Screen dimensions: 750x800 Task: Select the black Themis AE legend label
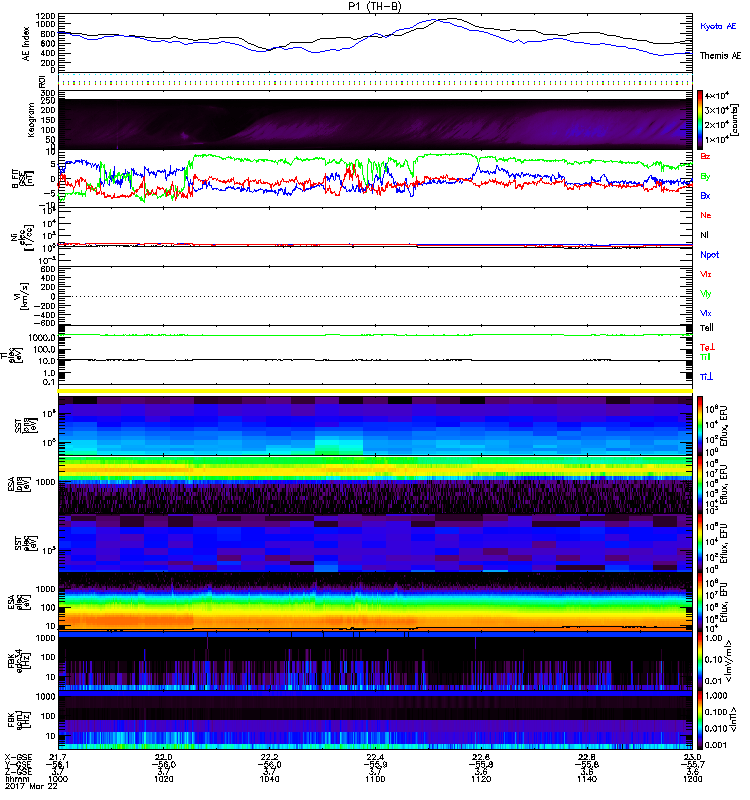tap(720, 56)
